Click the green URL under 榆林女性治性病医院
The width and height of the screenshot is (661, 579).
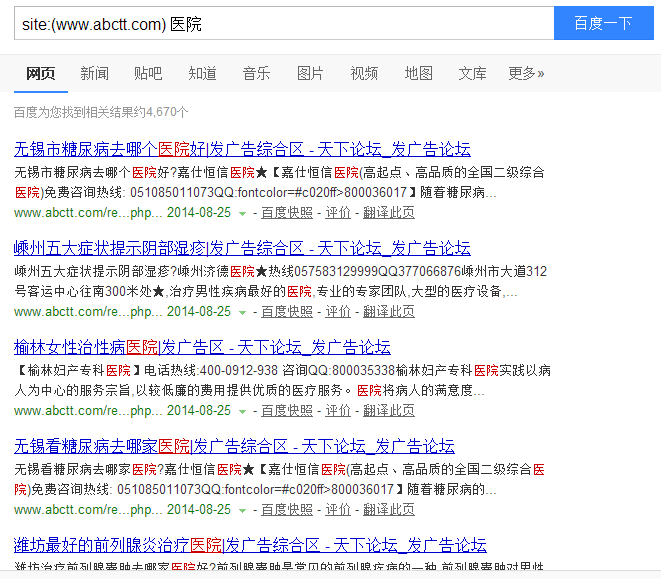(88, 410)
